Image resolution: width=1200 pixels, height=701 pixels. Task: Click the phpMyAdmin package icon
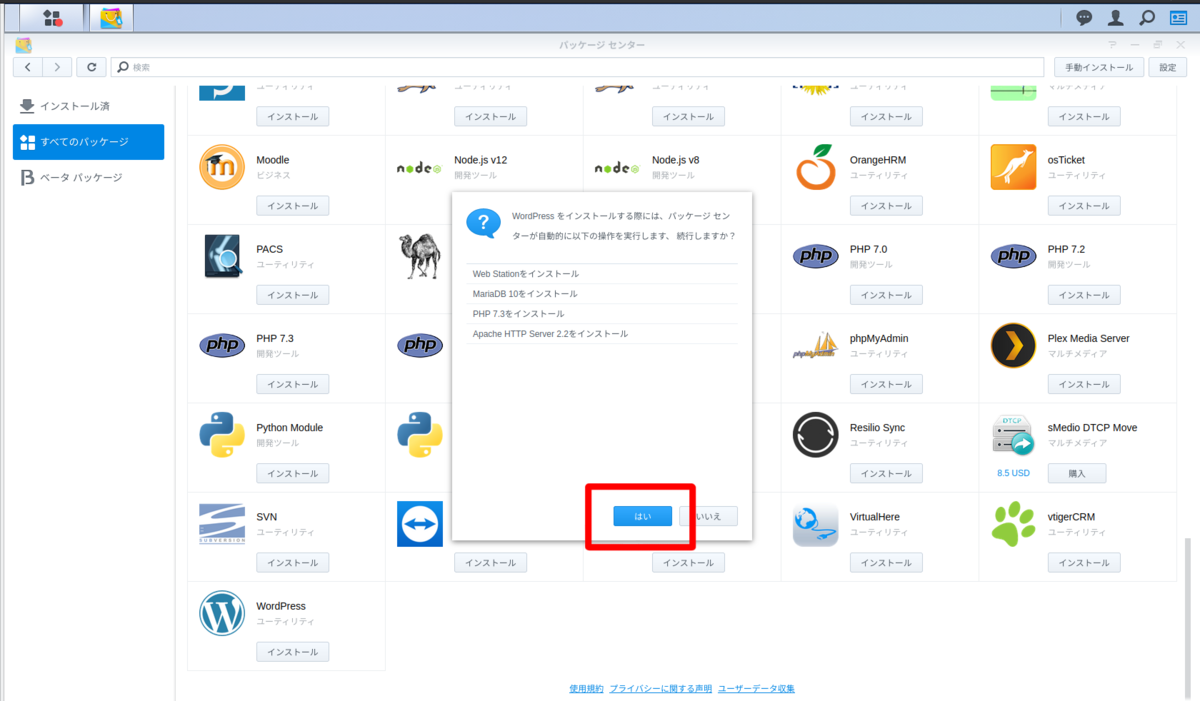[x=815, y=346]
